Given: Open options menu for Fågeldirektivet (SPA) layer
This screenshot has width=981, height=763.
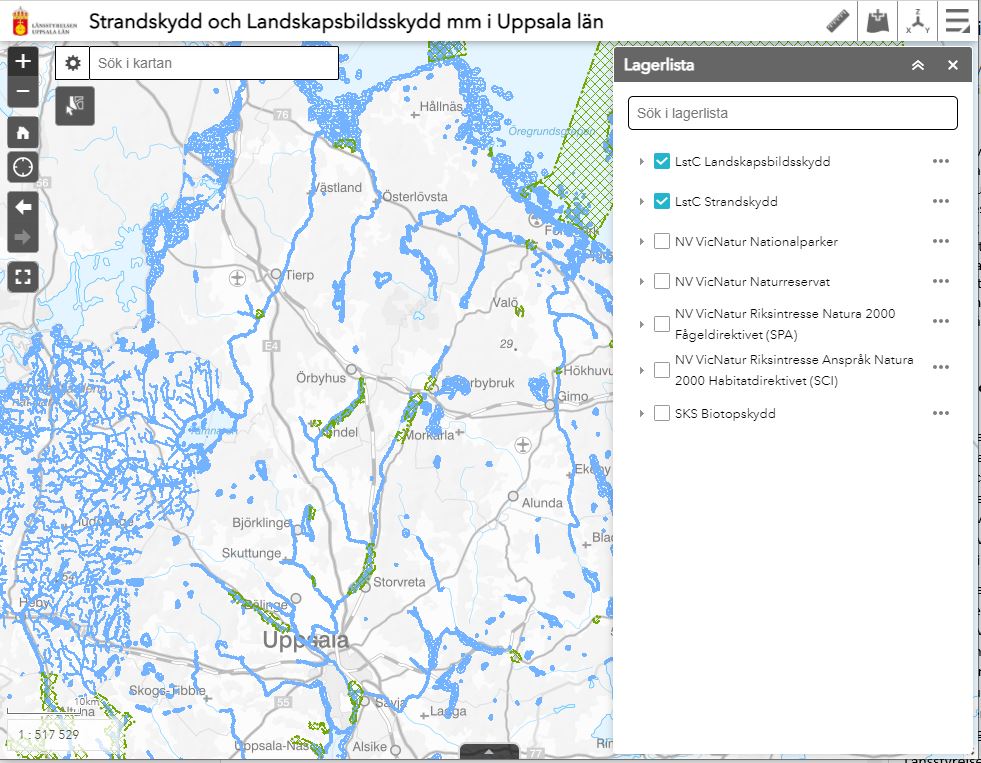Looking at the screenshot, I should (940, 321).
